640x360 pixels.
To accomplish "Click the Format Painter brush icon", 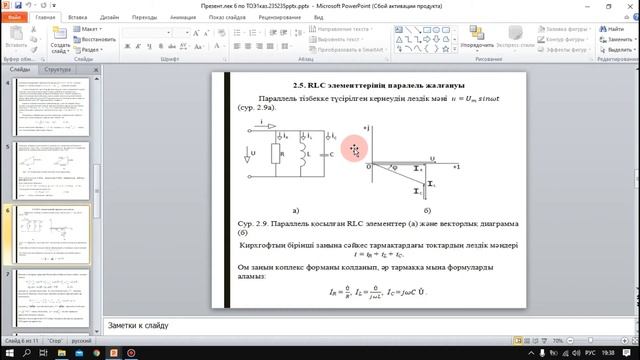I will tap(33, 49).
